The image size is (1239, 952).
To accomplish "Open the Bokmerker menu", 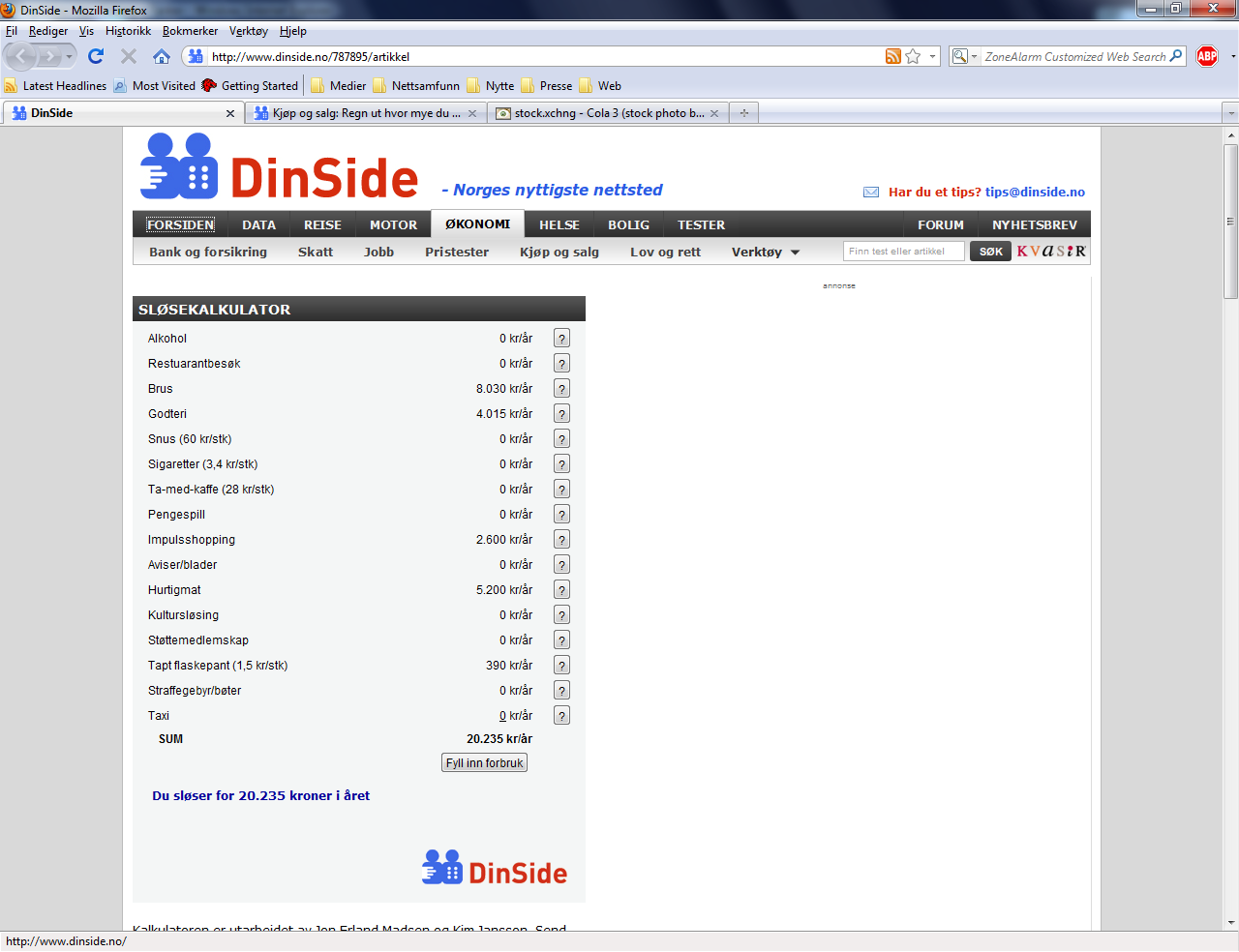I will pyautogui.click(x=190, y=31).
